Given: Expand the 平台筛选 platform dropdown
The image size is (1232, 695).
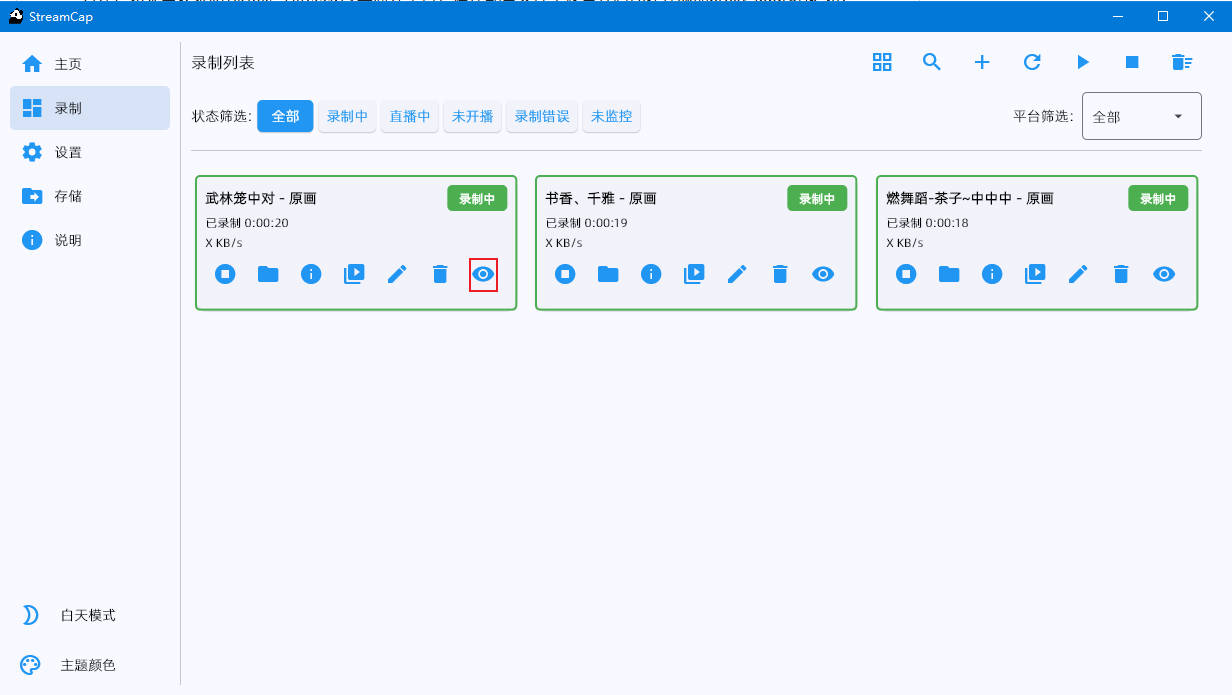Looking at the screenshot, I should point(1141,117).
